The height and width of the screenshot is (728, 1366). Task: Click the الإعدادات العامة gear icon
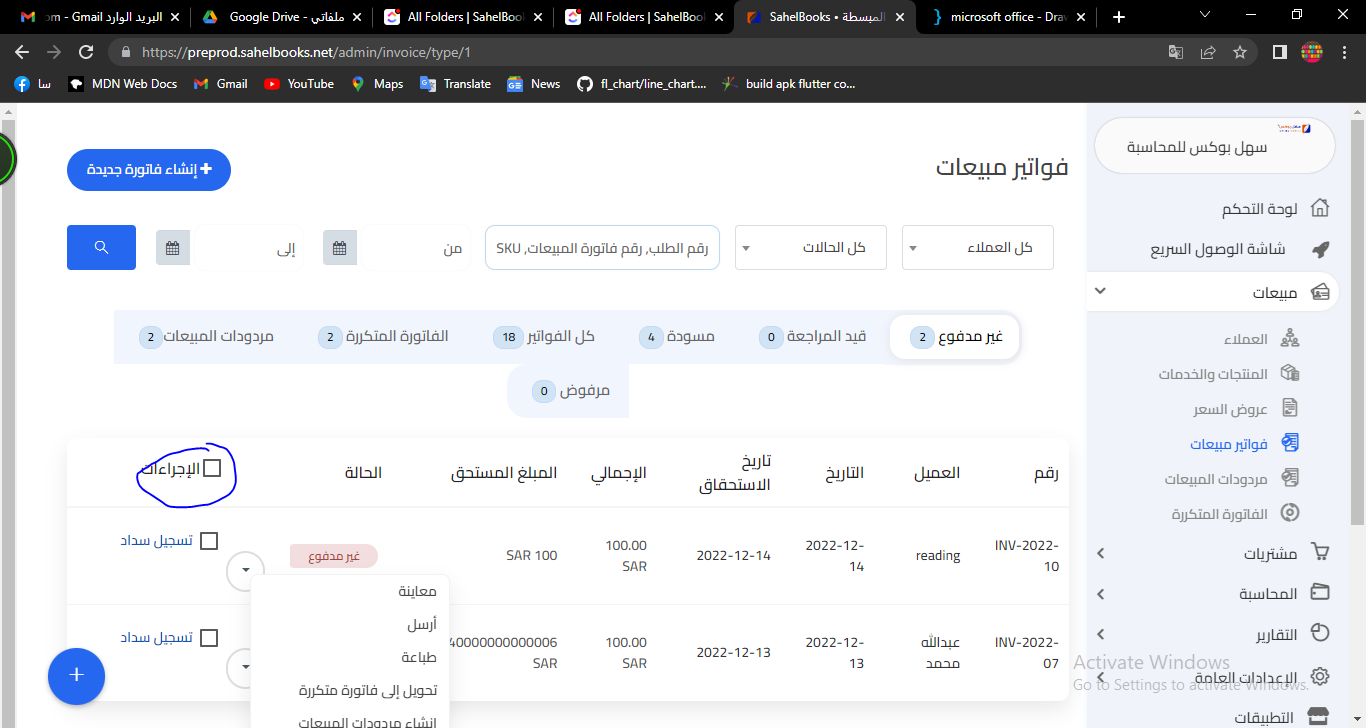pos(1320,677)
